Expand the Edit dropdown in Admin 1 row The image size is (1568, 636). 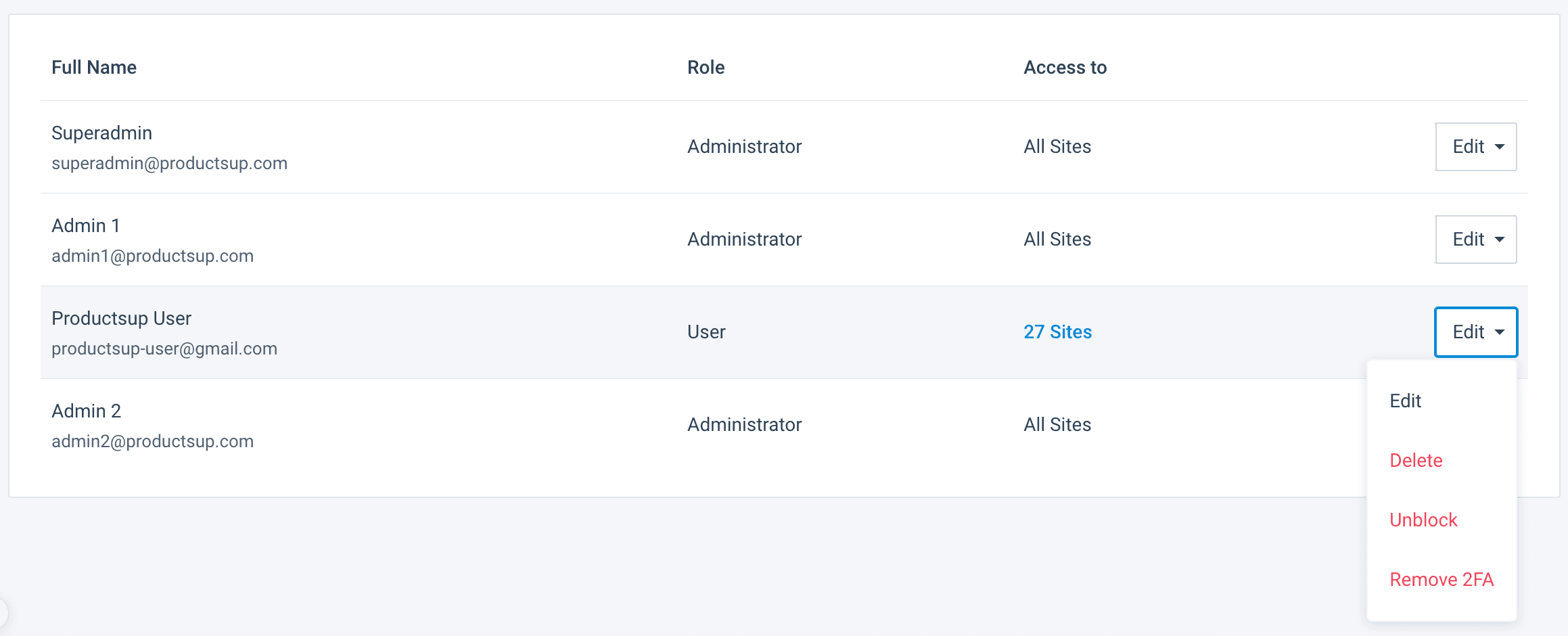pyautogui.click(x=1475, y=240)
